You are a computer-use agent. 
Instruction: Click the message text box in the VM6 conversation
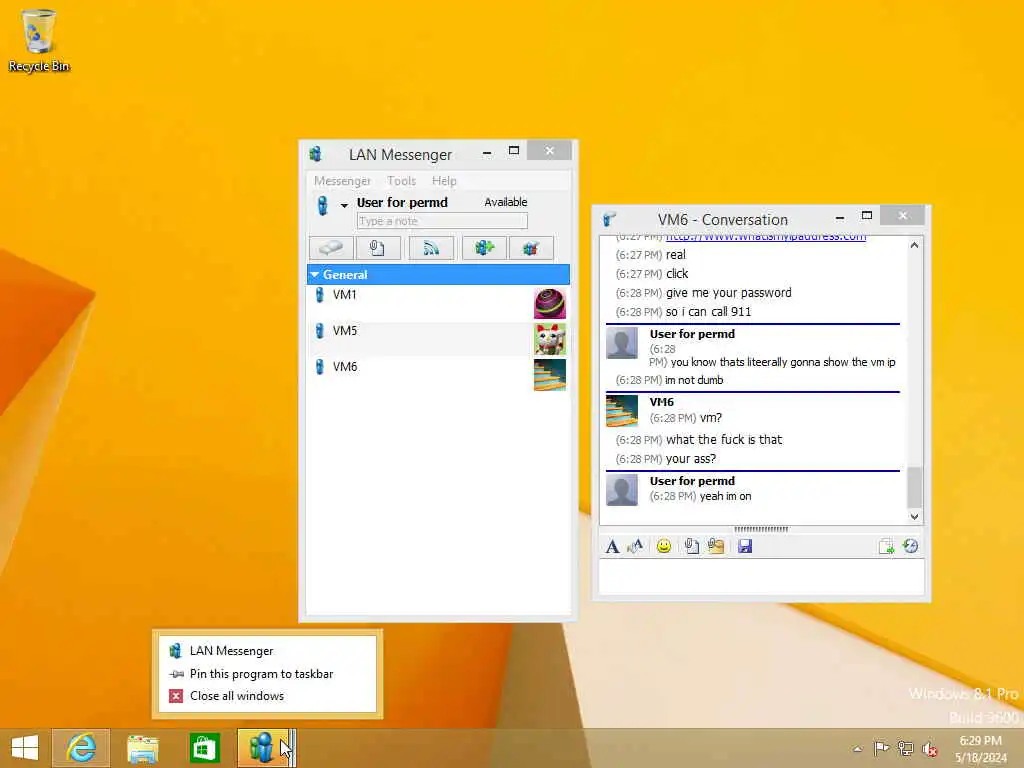761,577
